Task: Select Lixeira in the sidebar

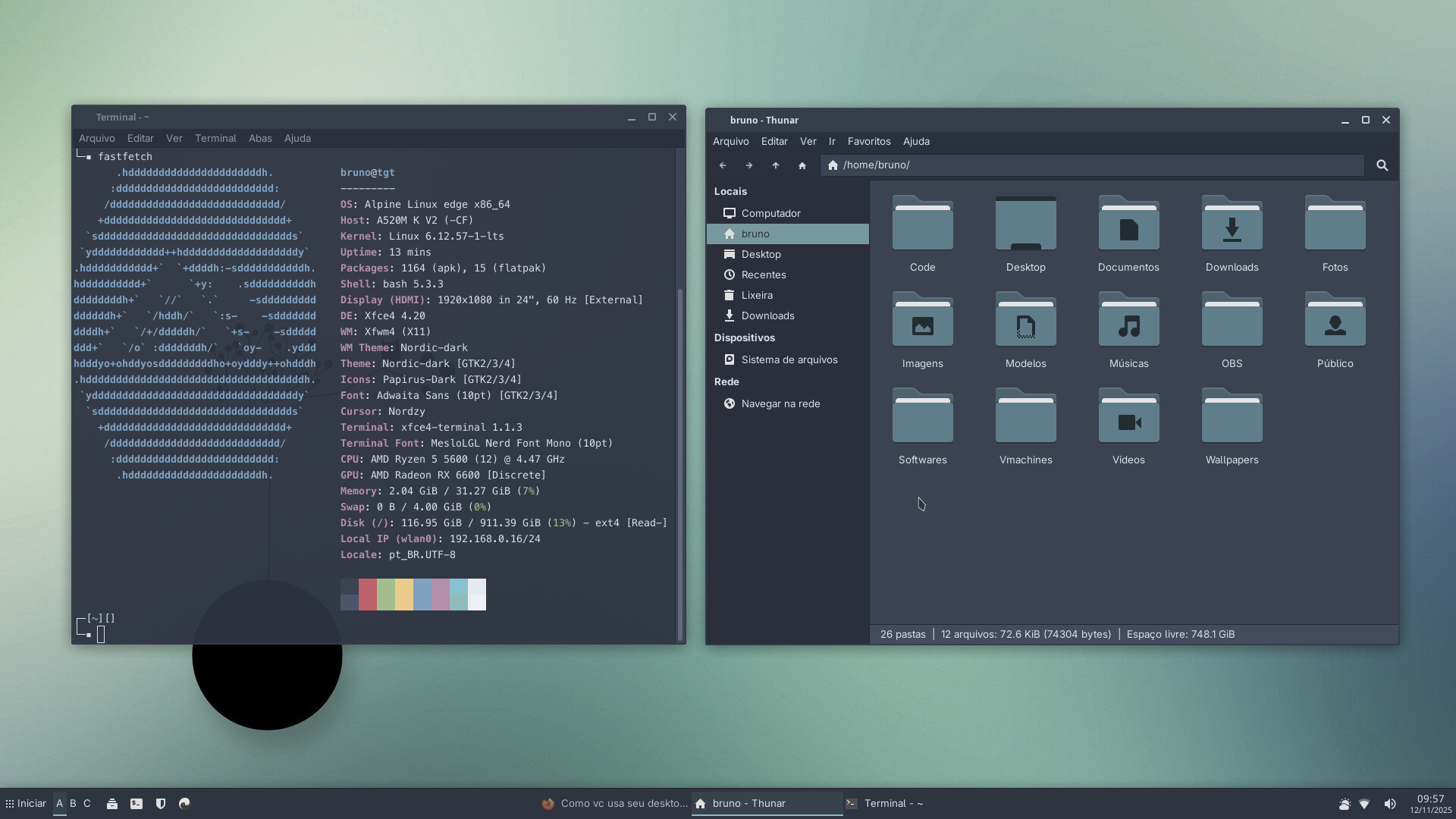Action: (757, 296)
